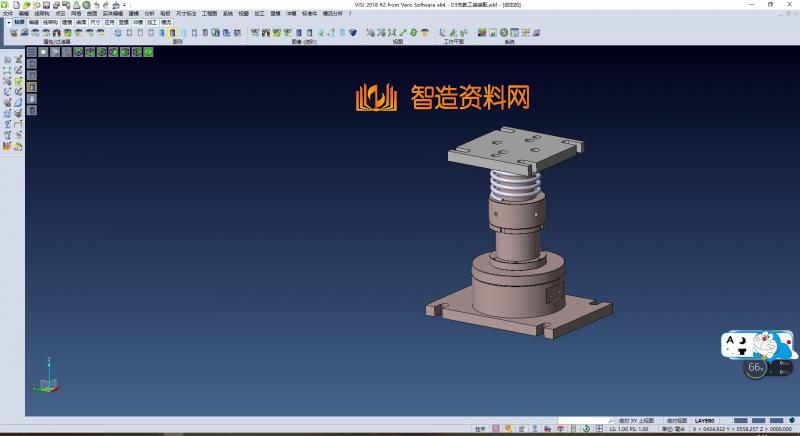Click the LS: 1.00 PS: 1.00 scale readout
The image size is (800, 436).
629,429
